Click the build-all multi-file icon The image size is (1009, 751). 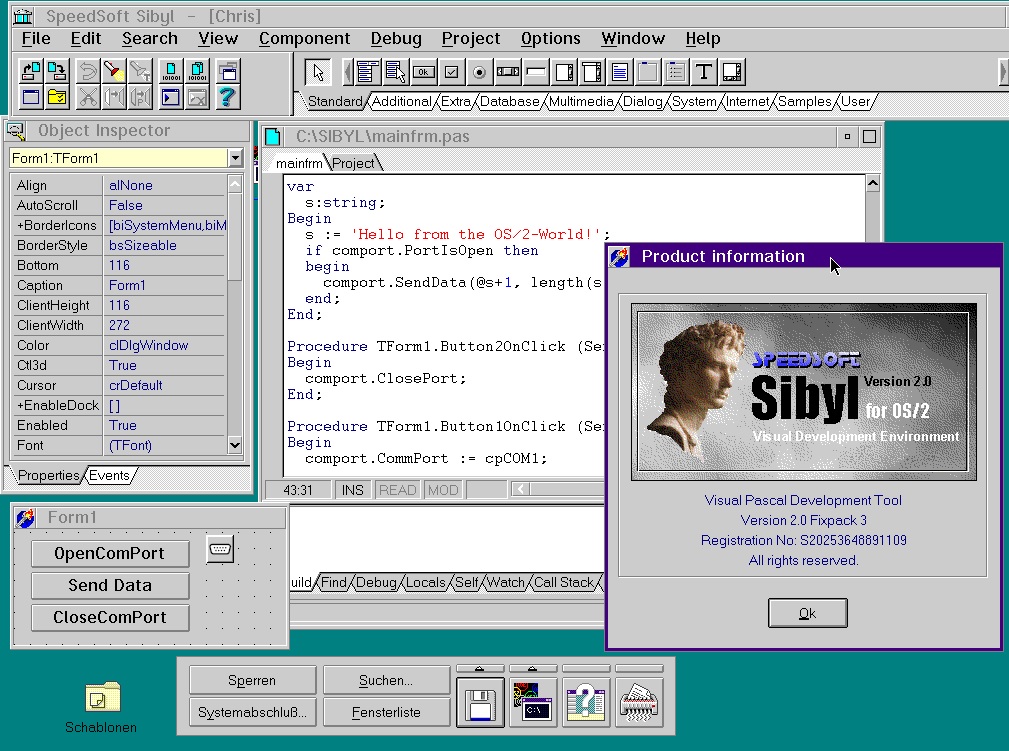point(197,71)
